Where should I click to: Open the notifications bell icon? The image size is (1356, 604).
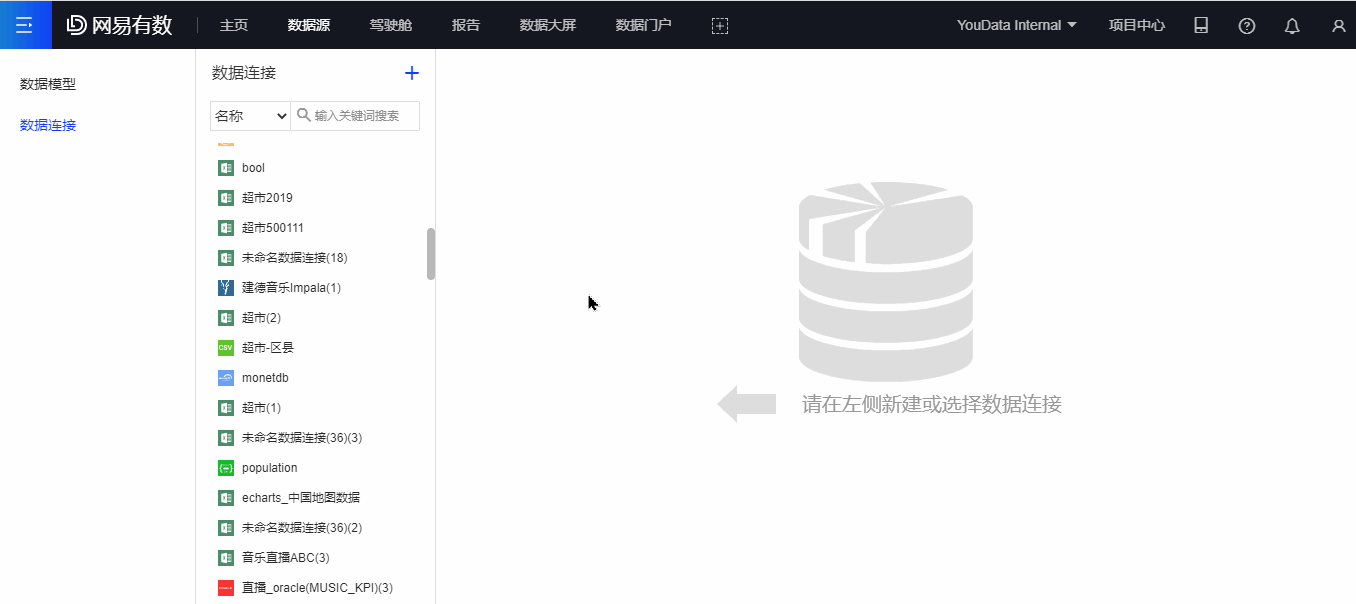(x=1291, y=26)
